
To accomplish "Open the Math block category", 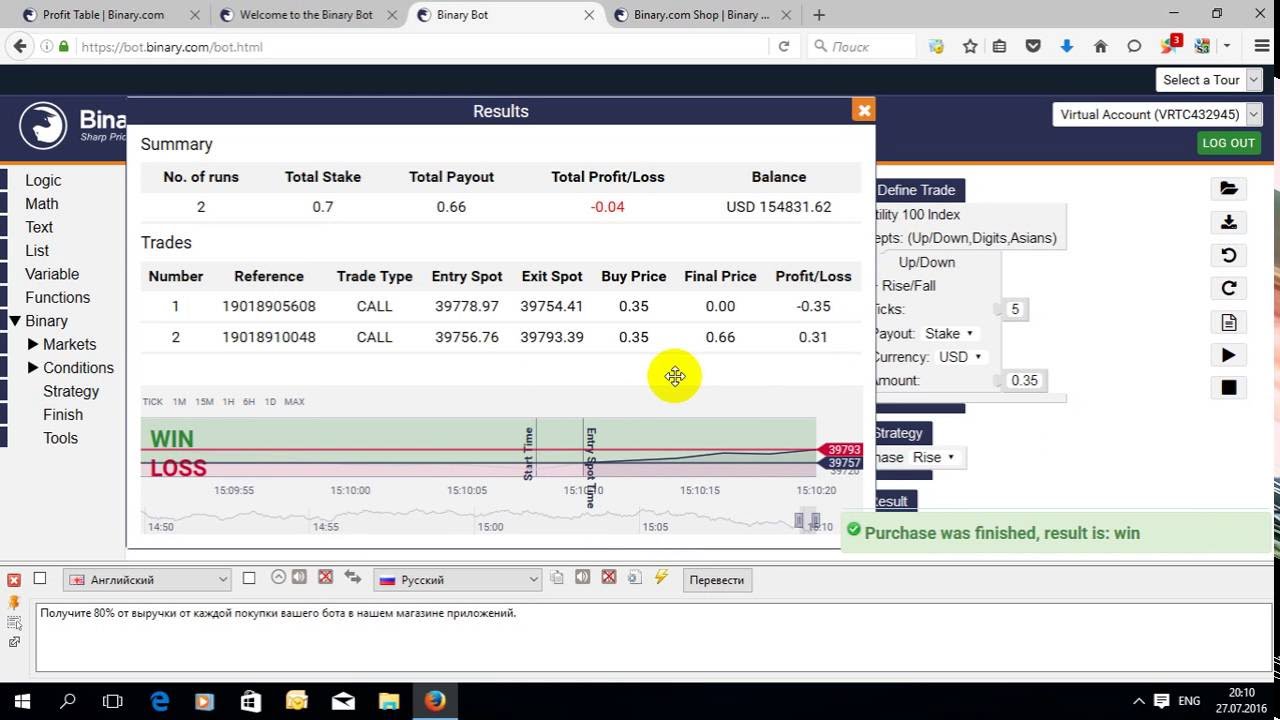I will point(41,204).
